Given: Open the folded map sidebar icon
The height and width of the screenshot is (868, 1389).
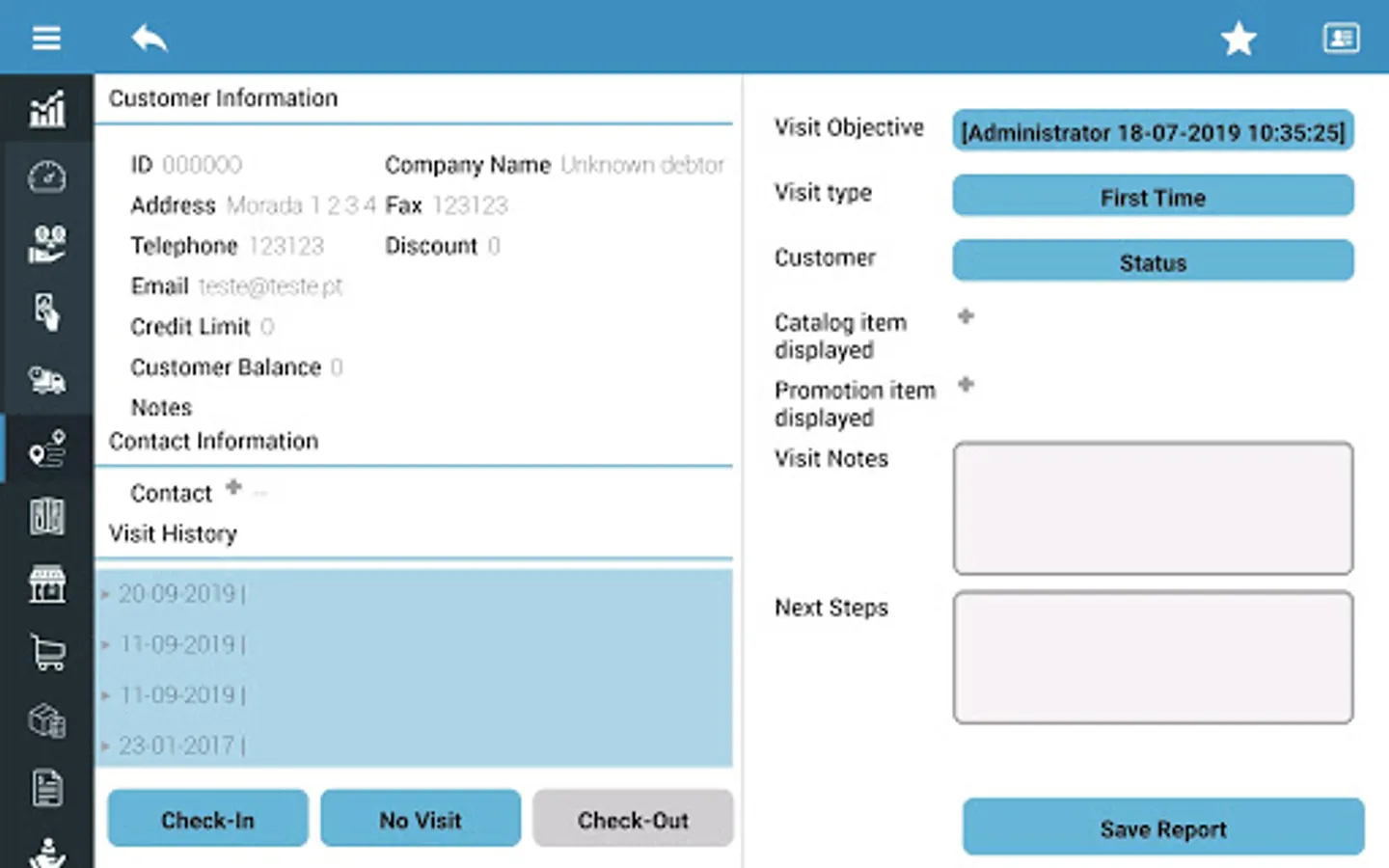Looking at the screenshot, I should coord(46,516).
